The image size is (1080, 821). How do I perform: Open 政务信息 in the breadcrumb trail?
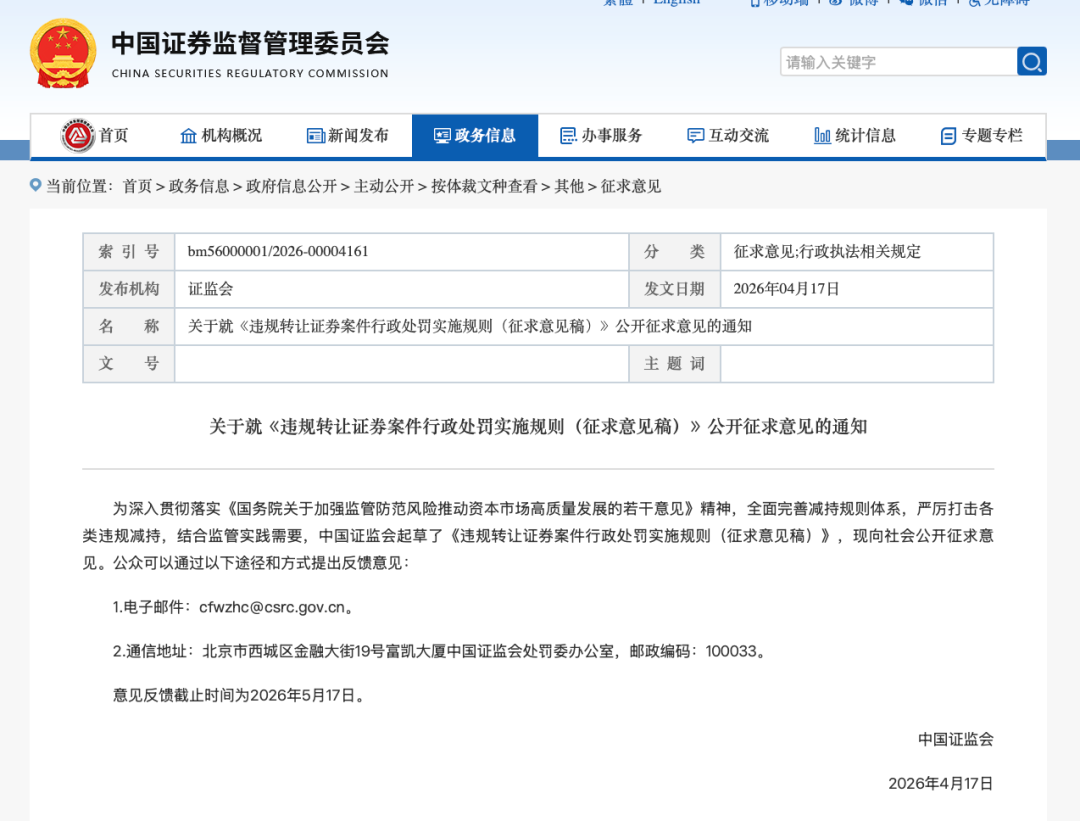click(x=199, y=186)
